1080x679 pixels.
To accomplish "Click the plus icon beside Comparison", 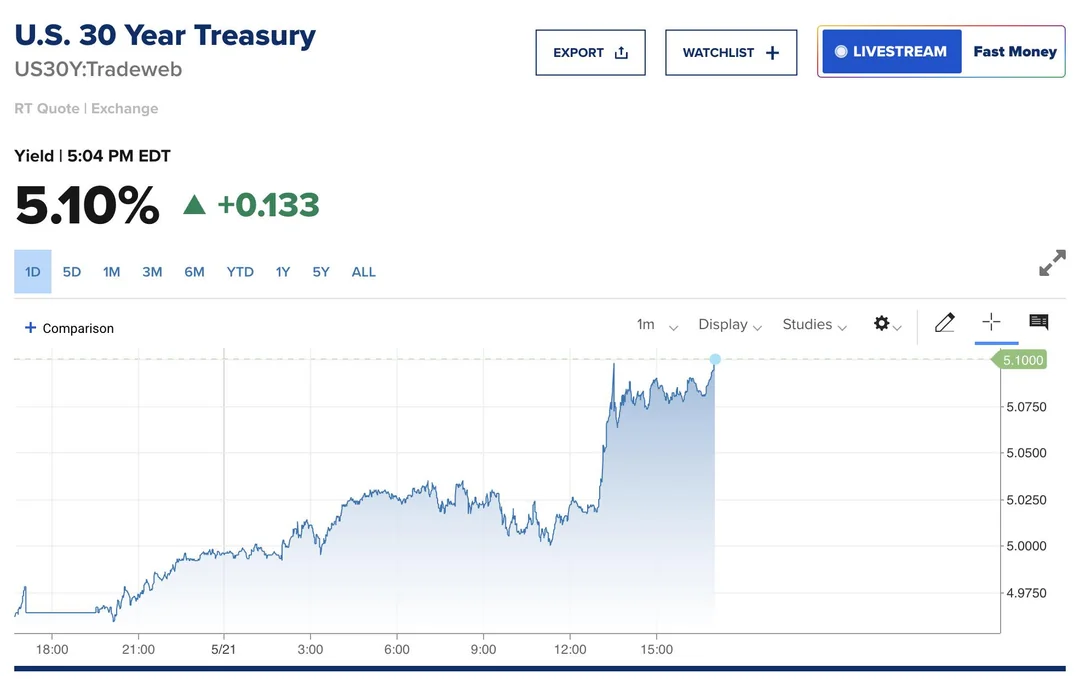I will (30, 328).
